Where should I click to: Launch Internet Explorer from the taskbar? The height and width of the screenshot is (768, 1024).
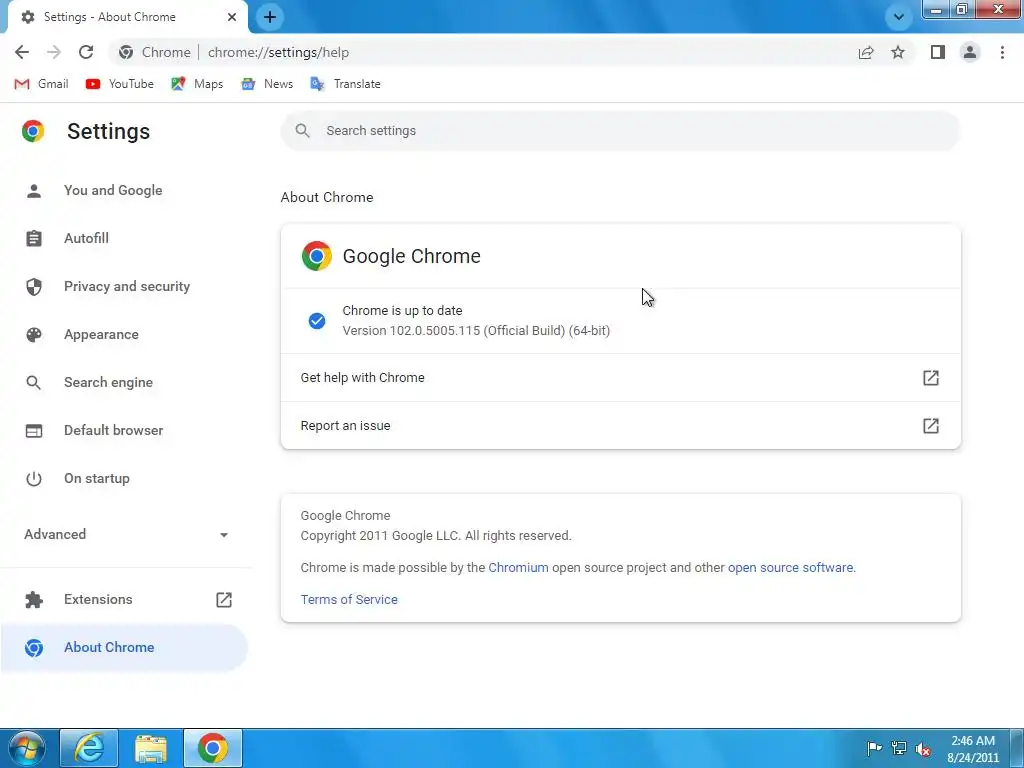pyautogui.click(x=89, y=748)
